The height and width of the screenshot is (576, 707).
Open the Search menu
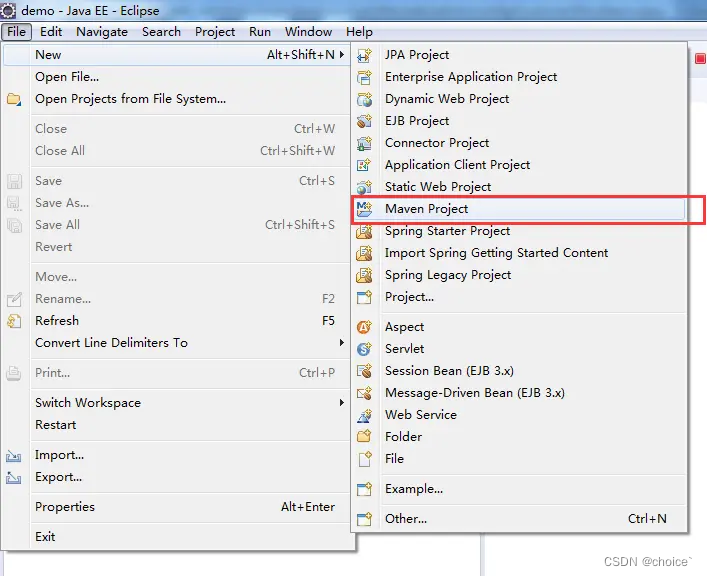coord(161,32)
